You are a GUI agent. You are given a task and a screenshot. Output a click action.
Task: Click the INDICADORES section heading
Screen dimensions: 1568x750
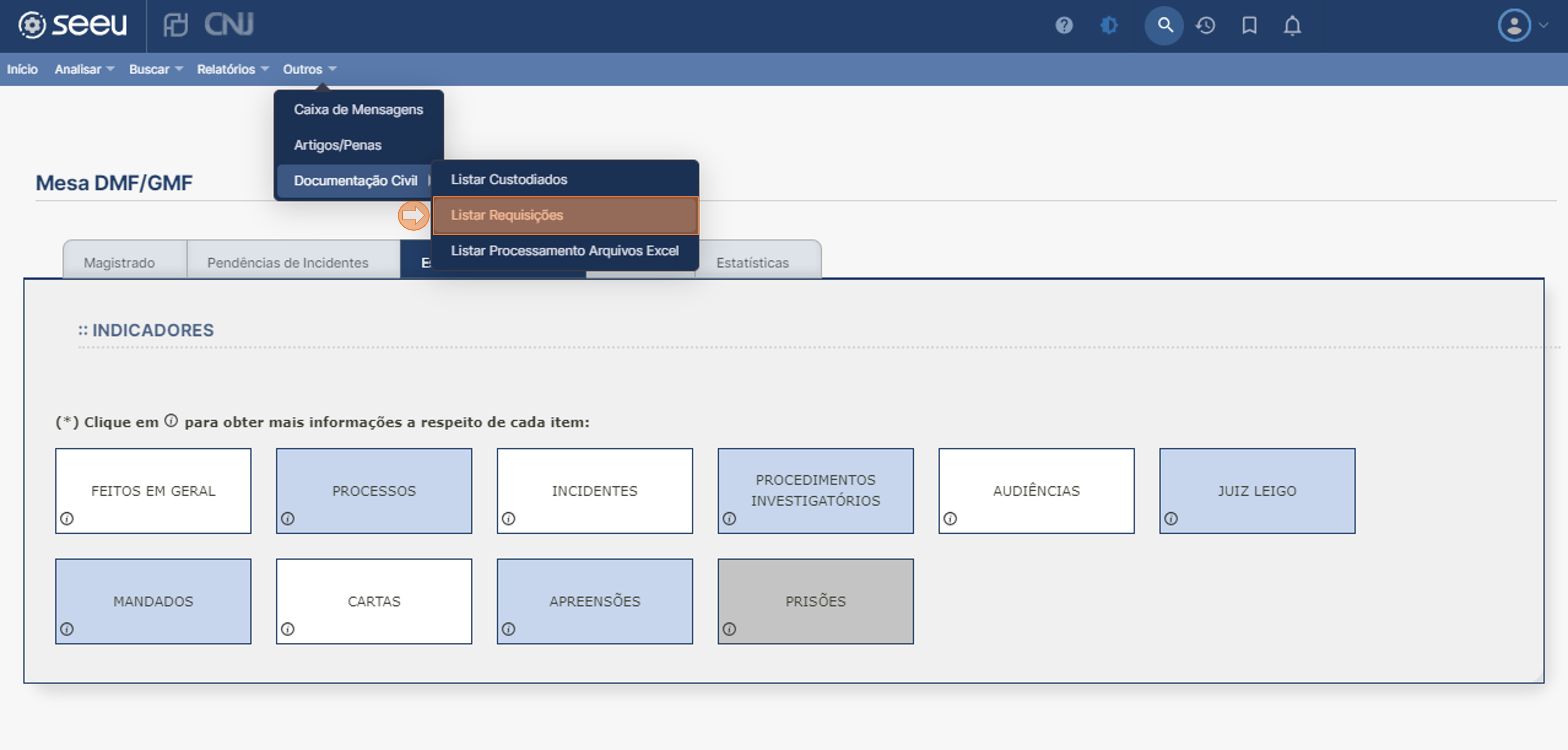coord(146,330)
